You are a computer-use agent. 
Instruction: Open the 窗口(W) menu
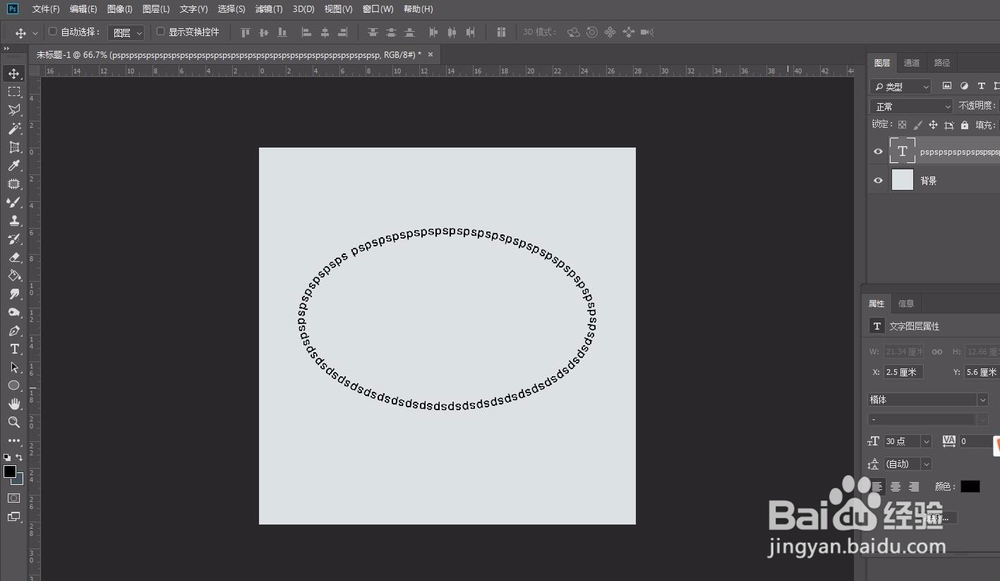pyautogui.click(x=378, y=9)
